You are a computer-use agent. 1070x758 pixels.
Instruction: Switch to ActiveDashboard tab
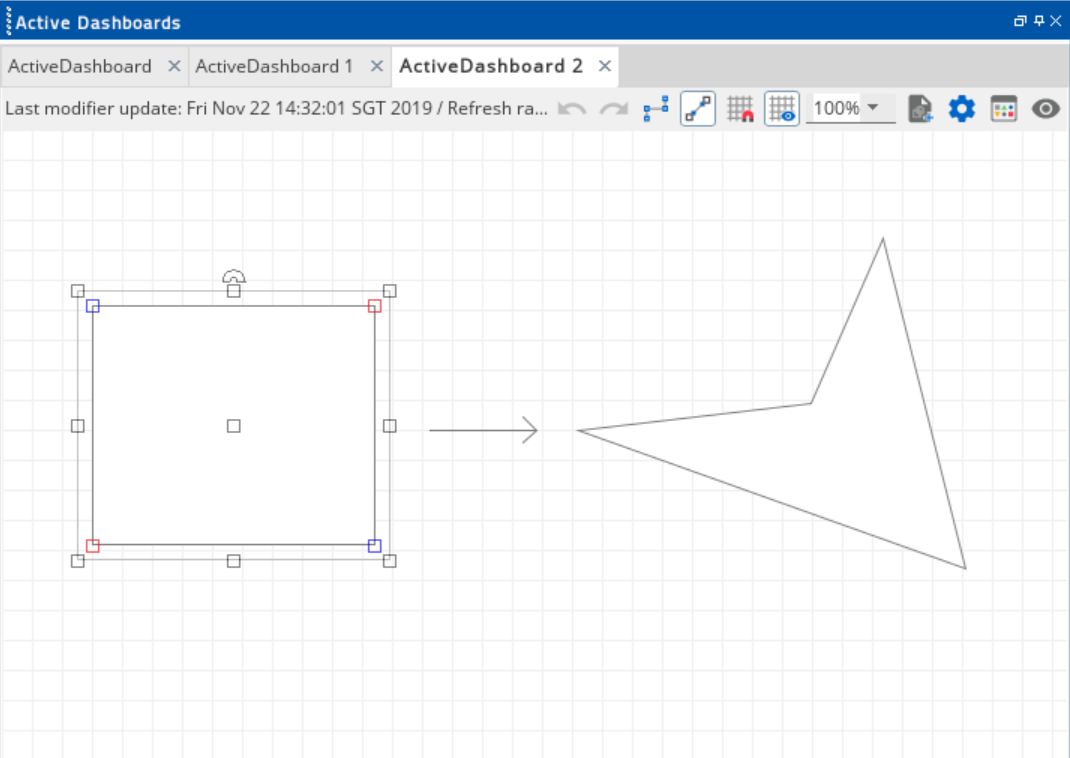click(80, 67)
